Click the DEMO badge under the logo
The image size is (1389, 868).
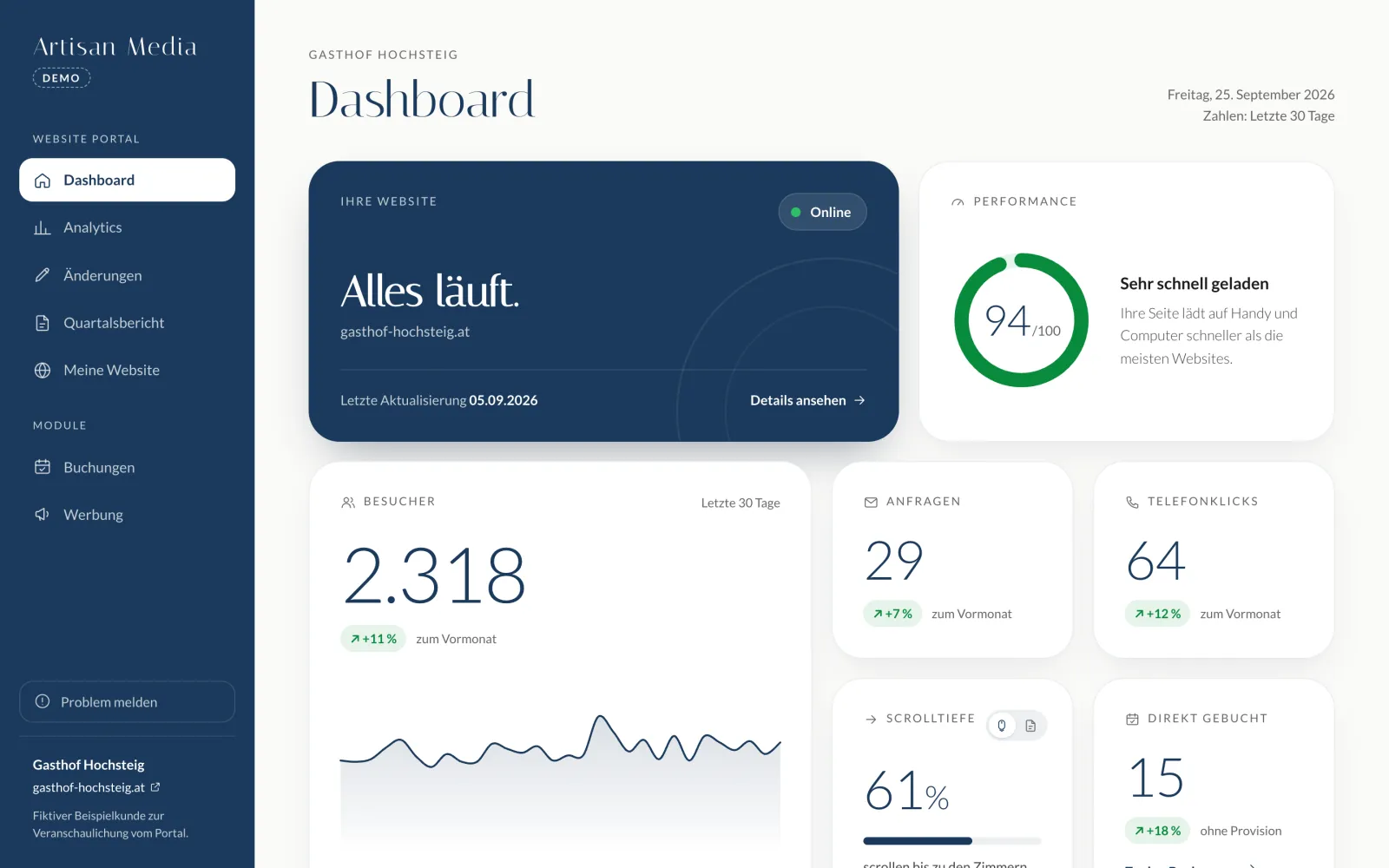[62, 78]
